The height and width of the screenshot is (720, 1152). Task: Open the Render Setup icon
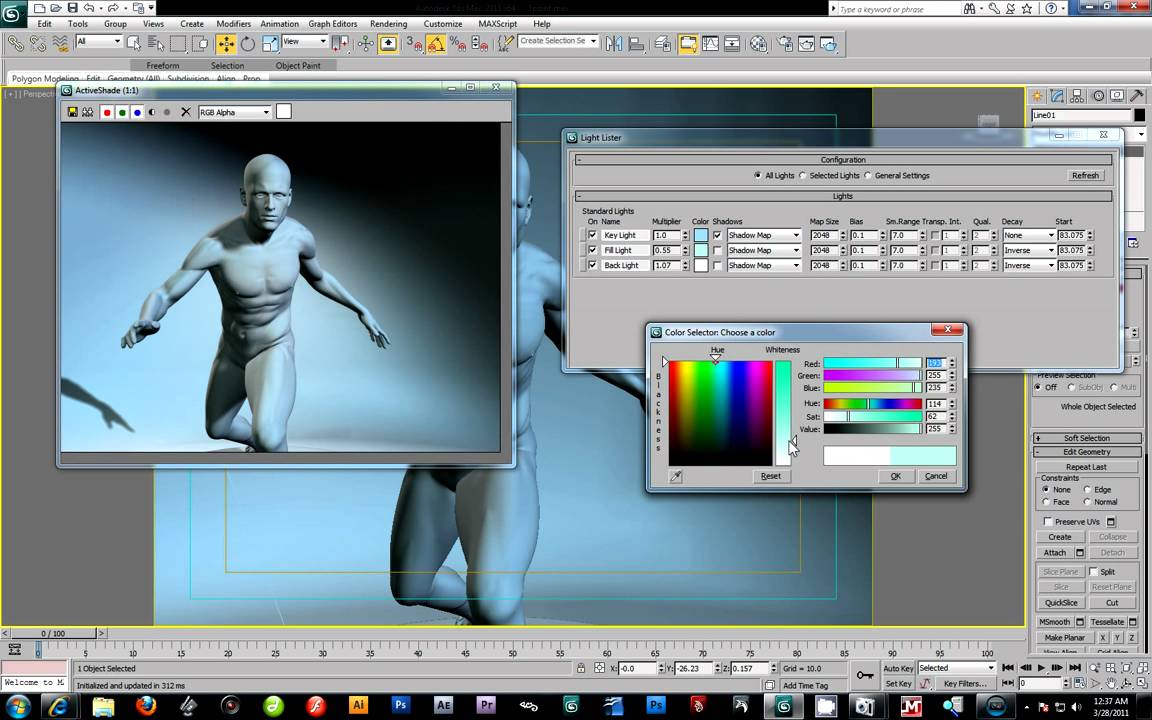tap(785, 44)
